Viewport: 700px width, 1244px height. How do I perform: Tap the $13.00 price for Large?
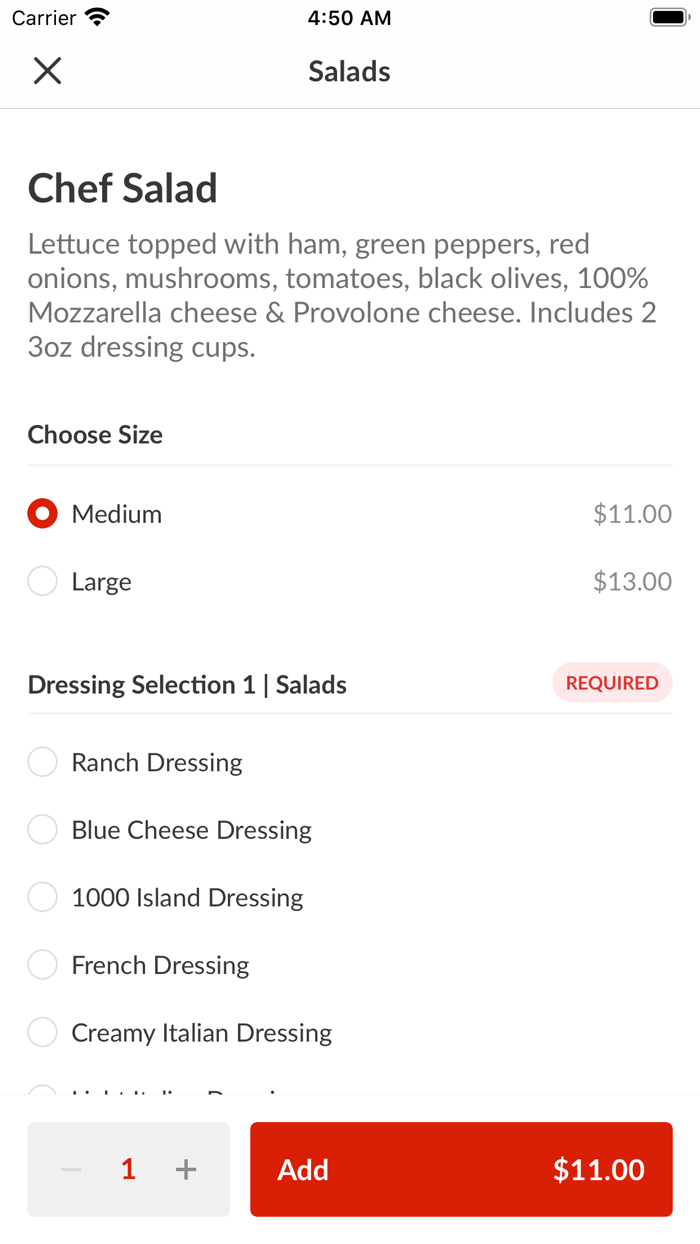pyautogui.click(x=632, y=581)
